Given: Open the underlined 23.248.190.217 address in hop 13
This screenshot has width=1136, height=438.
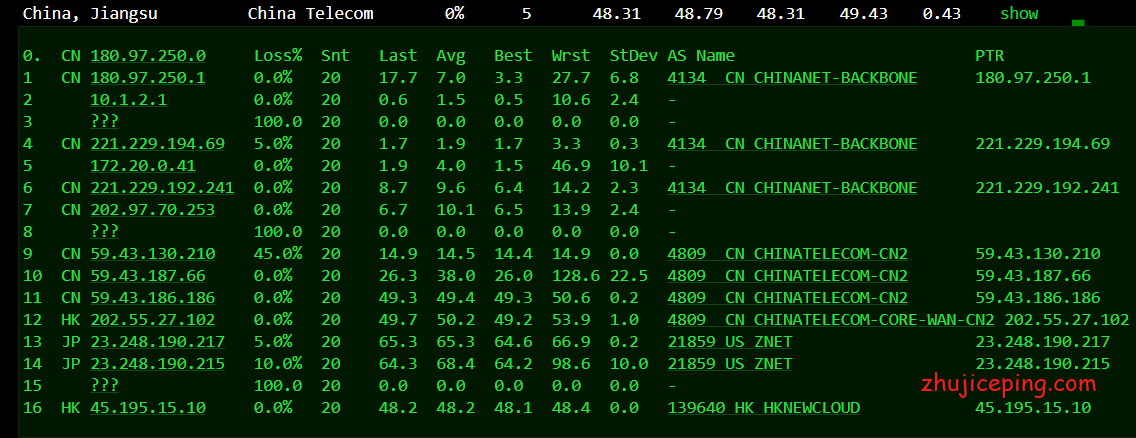Looking at the screenshot, I should coord(157,342).
